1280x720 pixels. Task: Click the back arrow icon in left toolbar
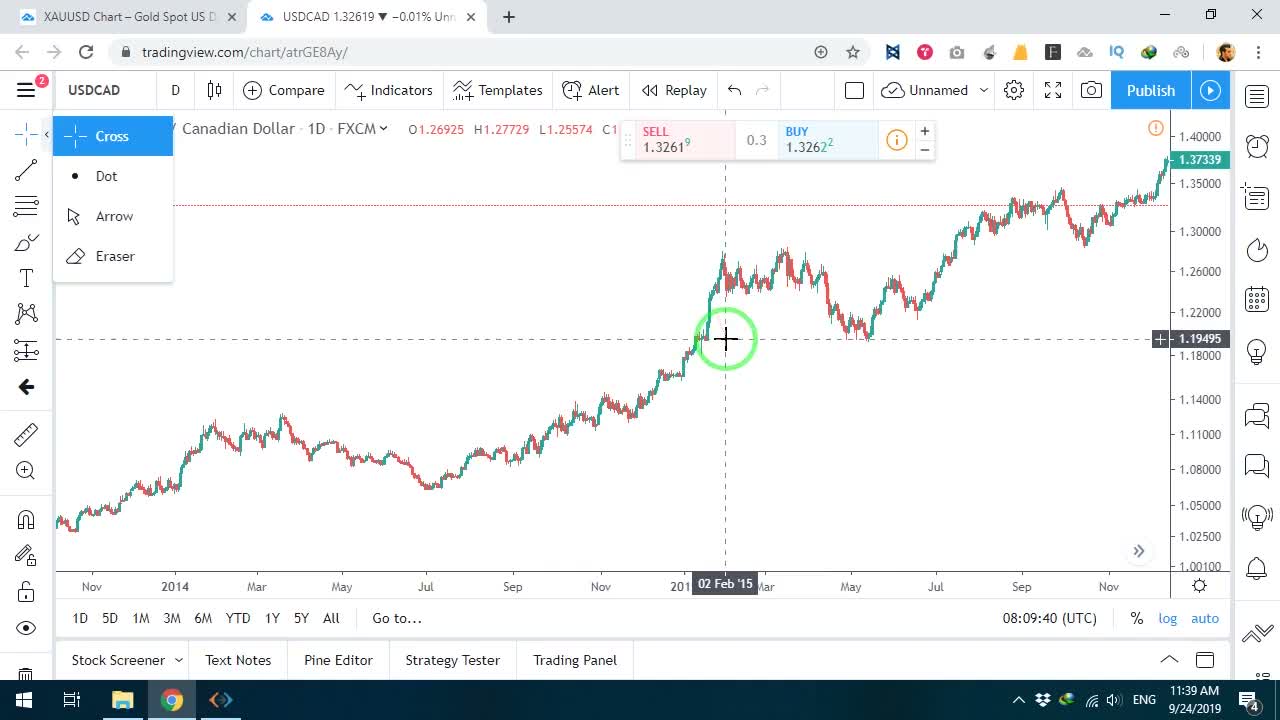[26, 387]
